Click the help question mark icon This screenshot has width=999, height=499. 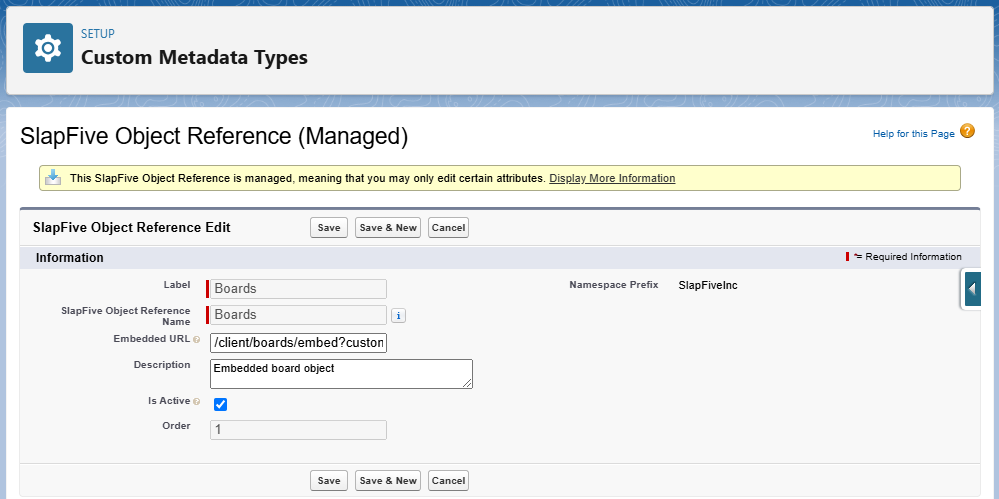[x=967, y=132]
